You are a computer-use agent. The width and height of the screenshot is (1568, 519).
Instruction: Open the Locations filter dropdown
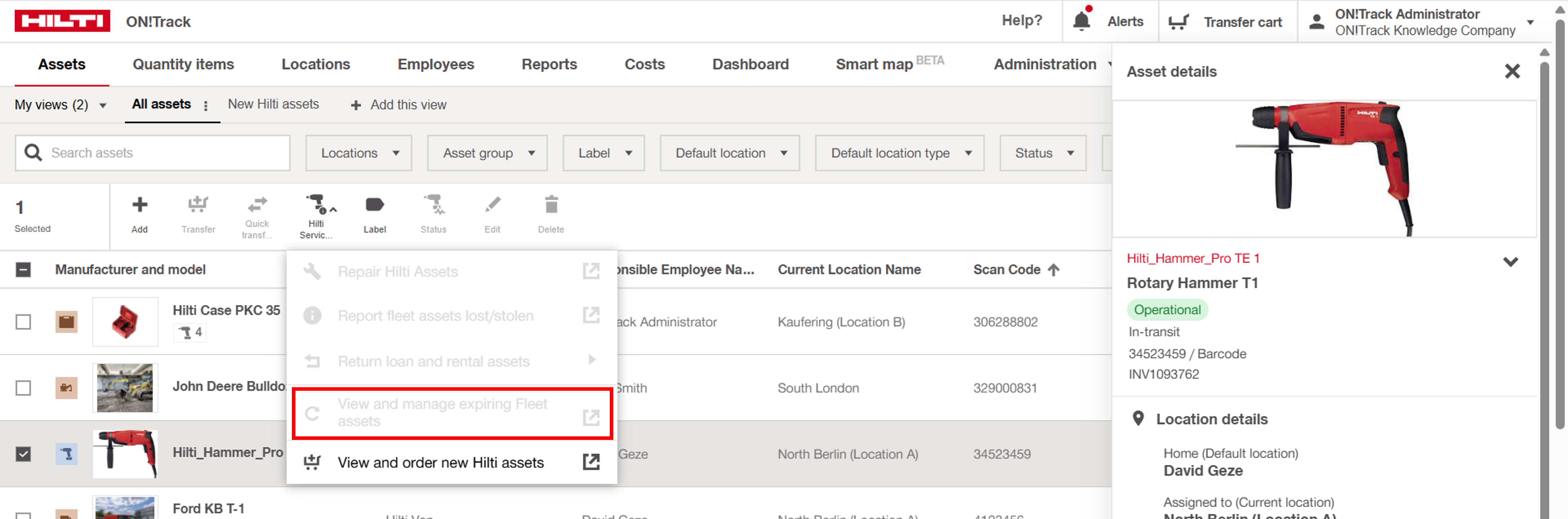tap(359, 153)
